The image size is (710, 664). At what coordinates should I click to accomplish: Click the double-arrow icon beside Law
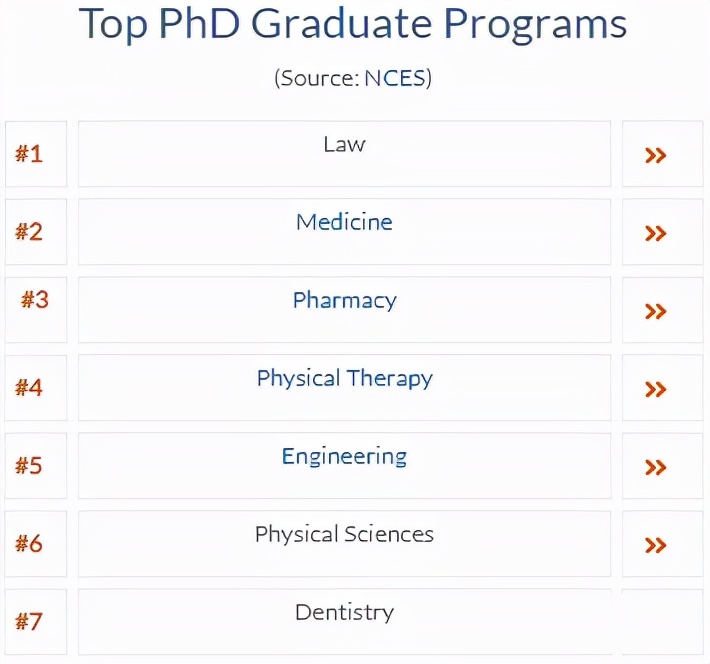[x=655, y=155]
